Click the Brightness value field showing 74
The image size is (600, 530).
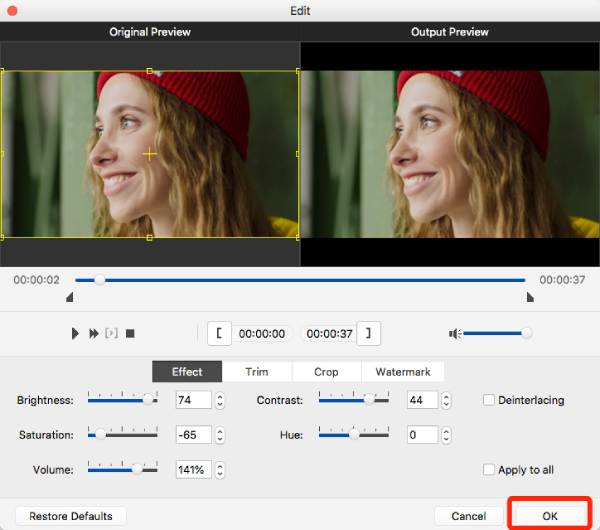(x=193, y=400)
